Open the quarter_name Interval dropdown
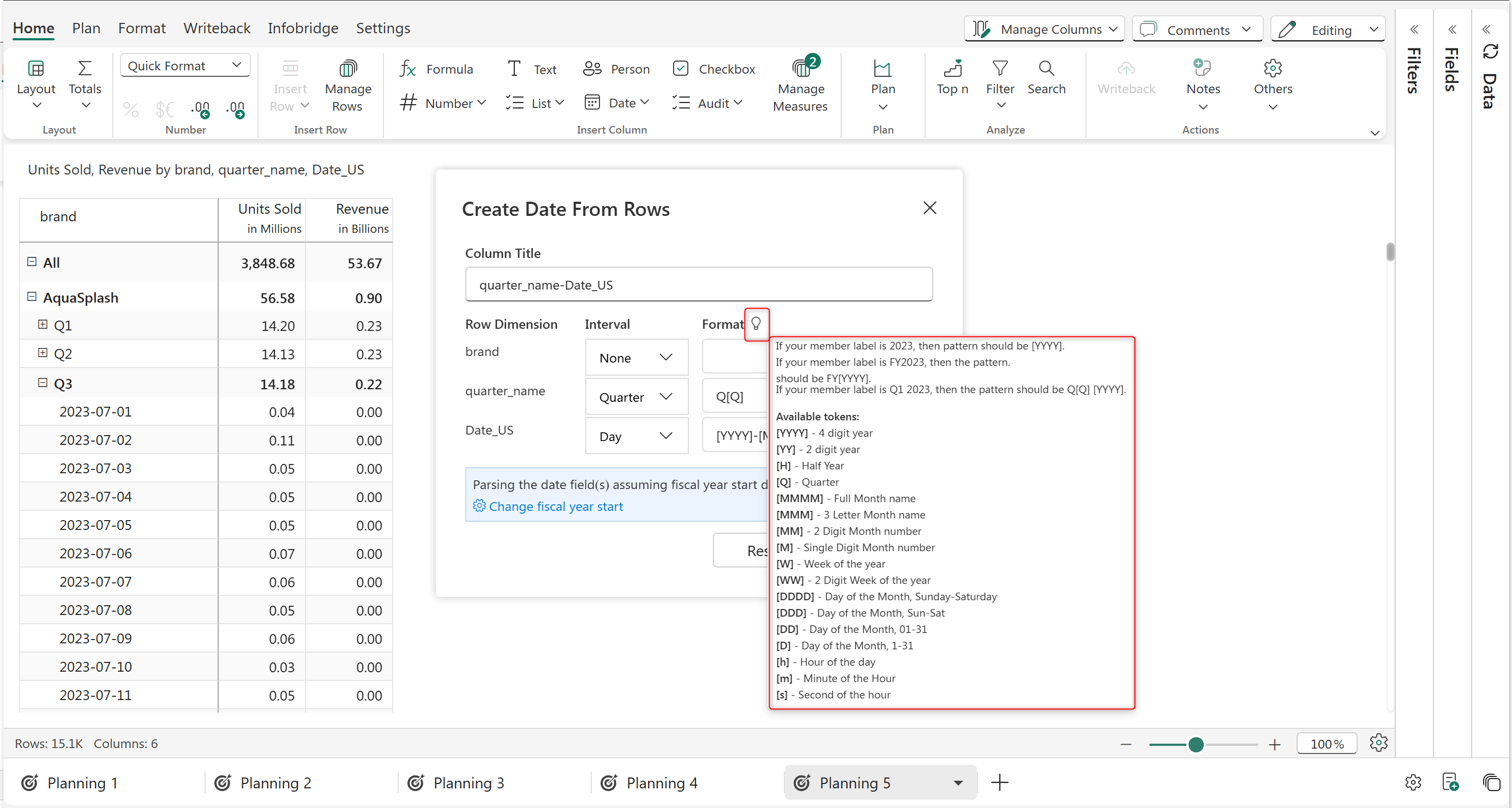Viewport: 1512px width, 808px height. [x=635, y=397]
